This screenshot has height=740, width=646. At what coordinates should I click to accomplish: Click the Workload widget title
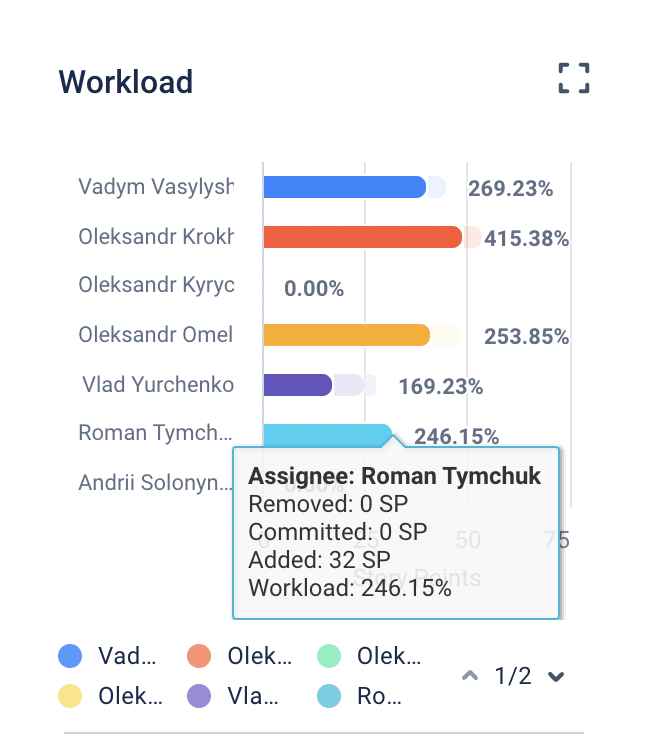(x=126, y=81)
